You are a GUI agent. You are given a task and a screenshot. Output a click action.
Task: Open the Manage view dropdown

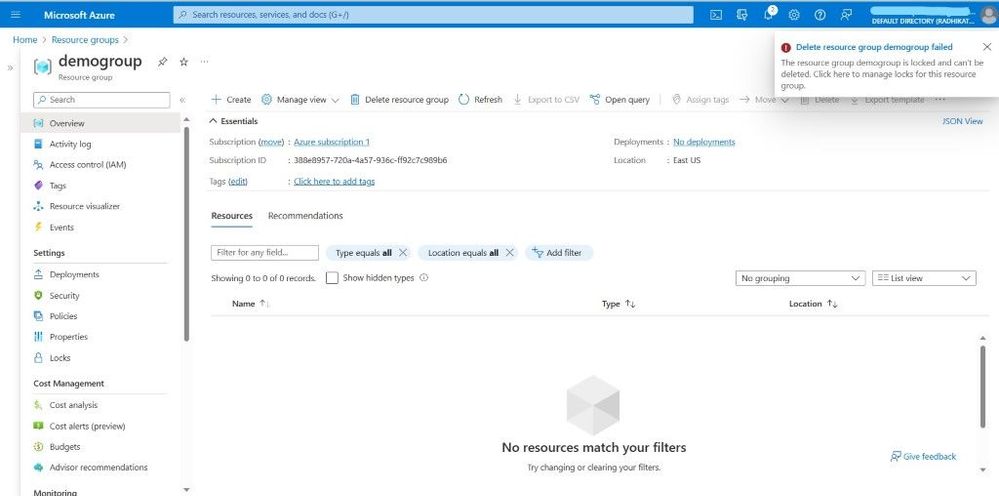coord(301,99)
